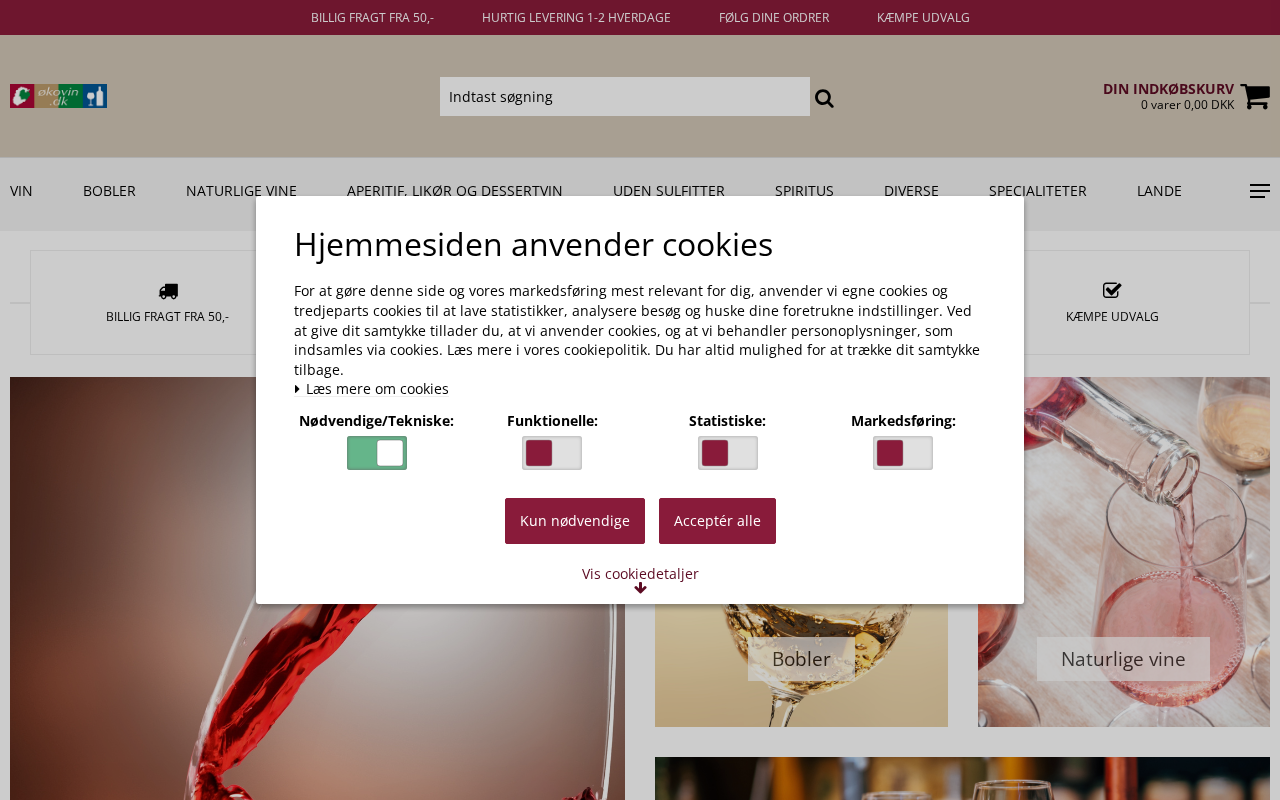
Task: Turn on the Markedsføring cookies switch
Action: (903, 453)
